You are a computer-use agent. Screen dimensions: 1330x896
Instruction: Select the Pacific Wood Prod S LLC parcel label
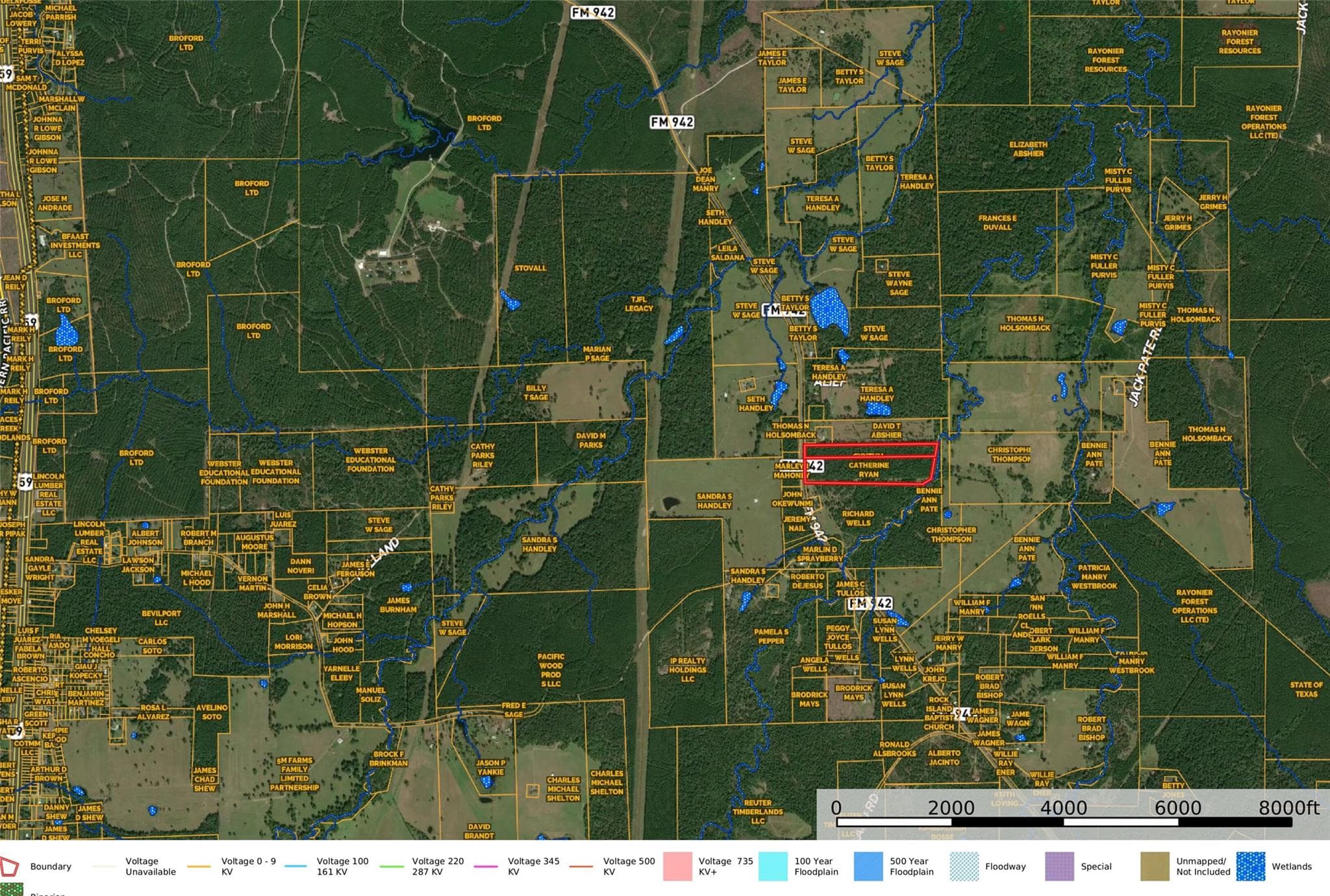point(551,670)
